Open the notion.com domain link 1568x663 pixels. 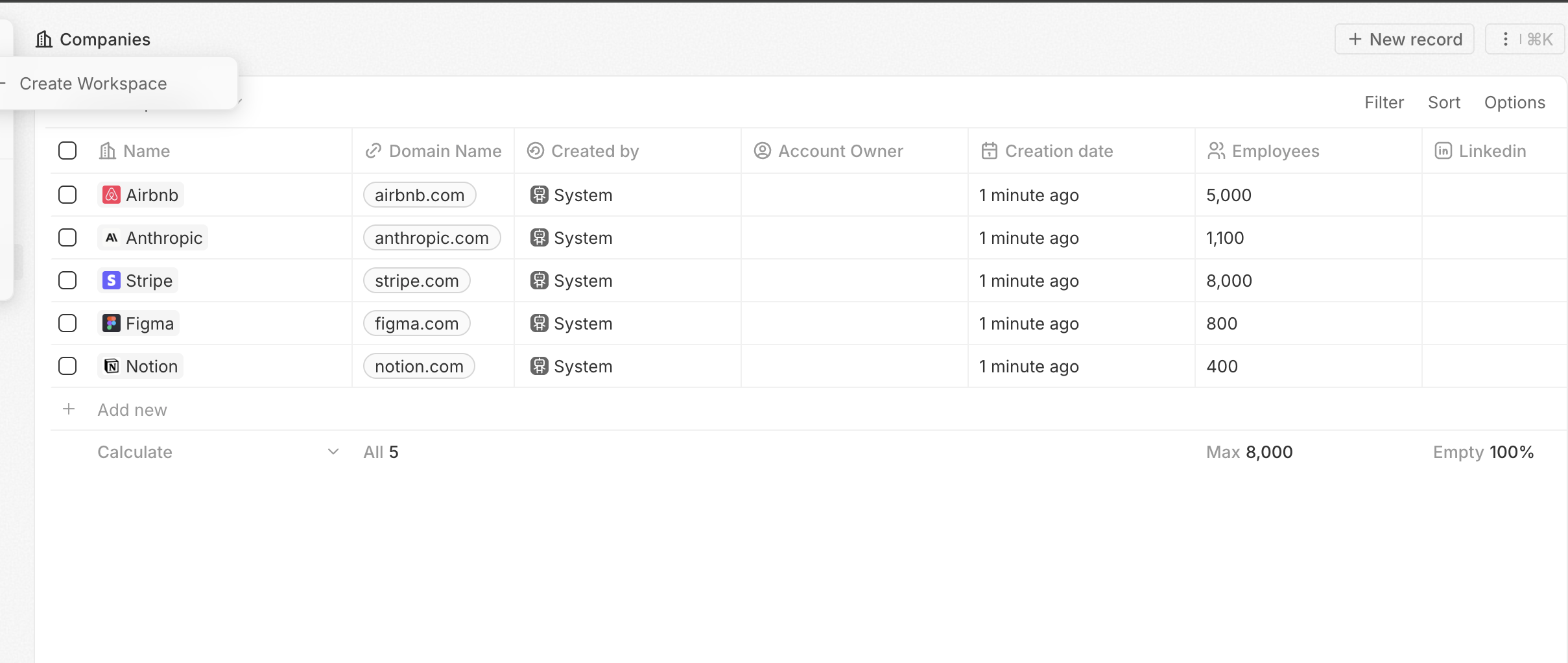tap(419, 366)
